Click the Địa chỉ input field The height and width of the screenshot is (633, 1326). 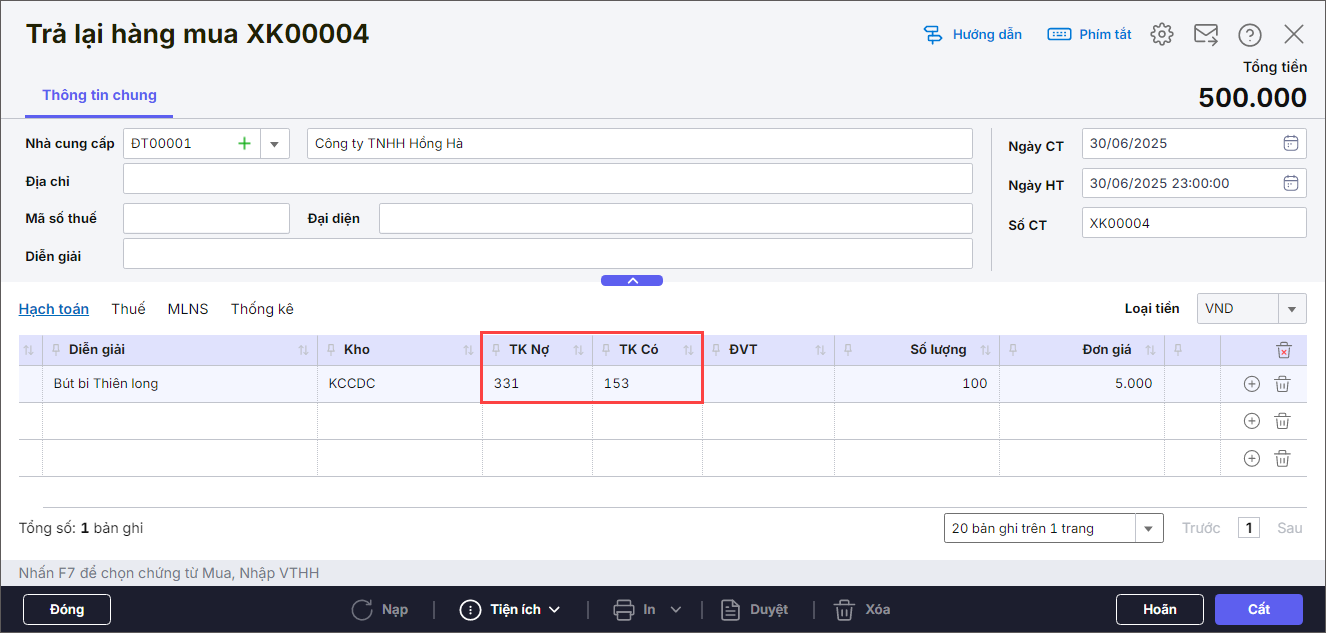pyautogui.click(x=548, y=179)
